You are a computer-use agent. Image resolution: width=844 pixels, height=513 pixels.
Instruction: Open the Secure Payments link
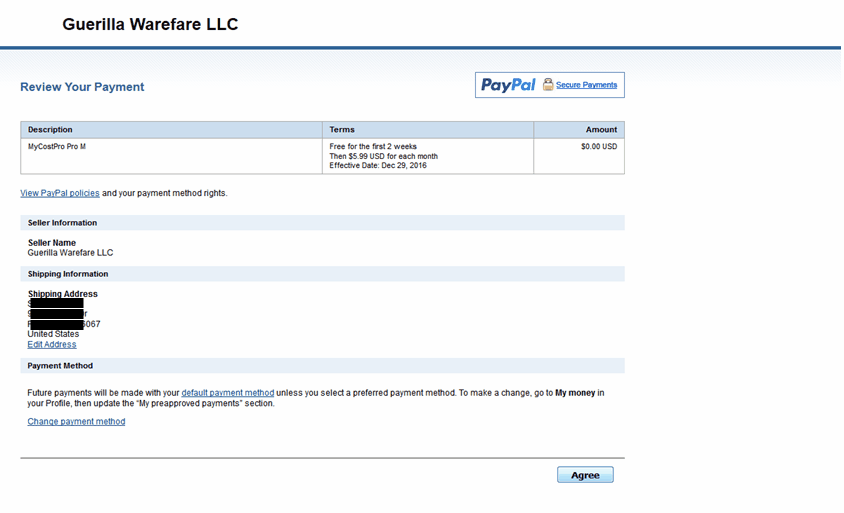coord(586,85)
